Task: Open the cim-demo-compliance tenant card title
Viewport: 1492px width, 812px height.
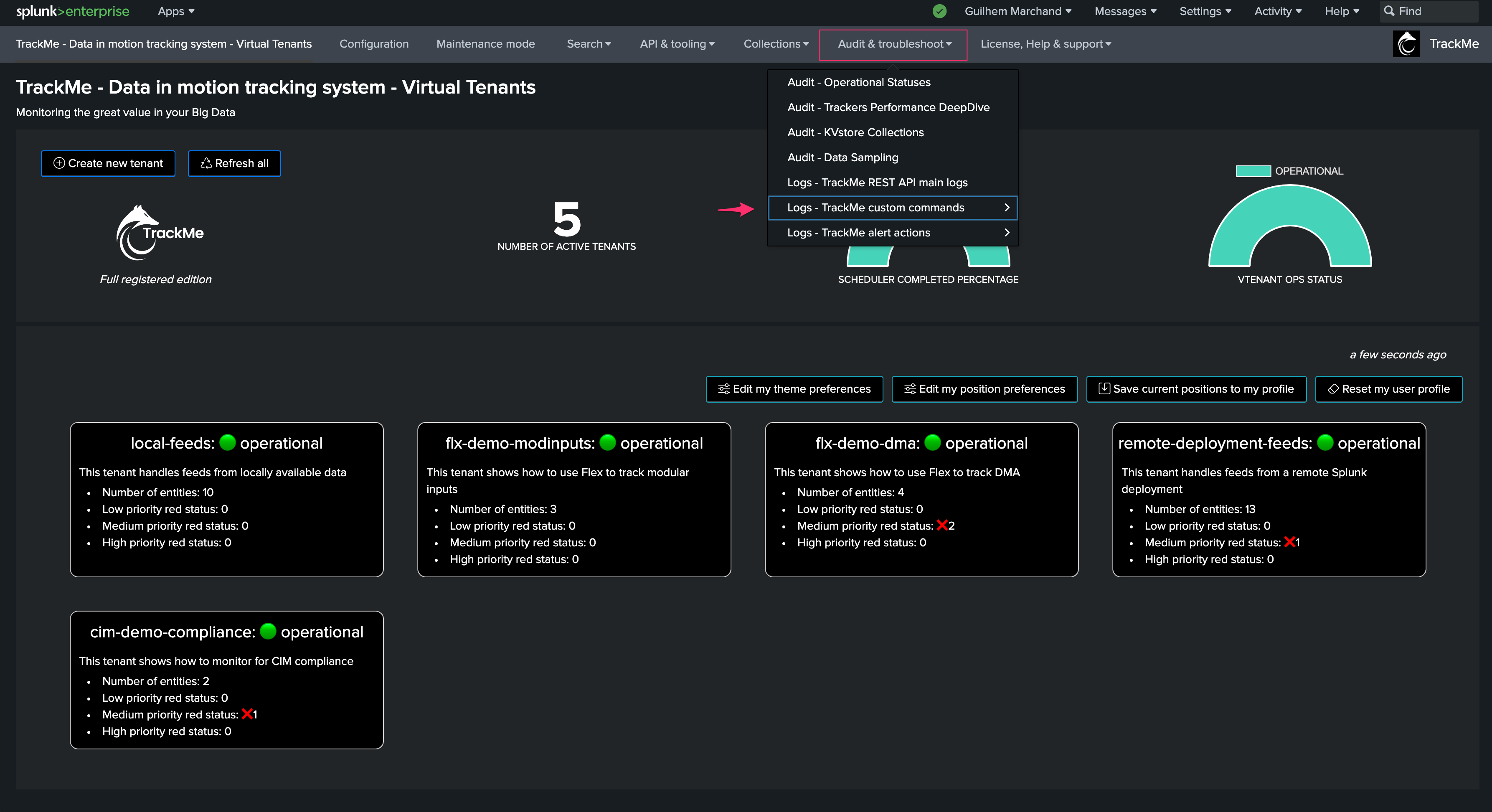Action: [226, 632]
